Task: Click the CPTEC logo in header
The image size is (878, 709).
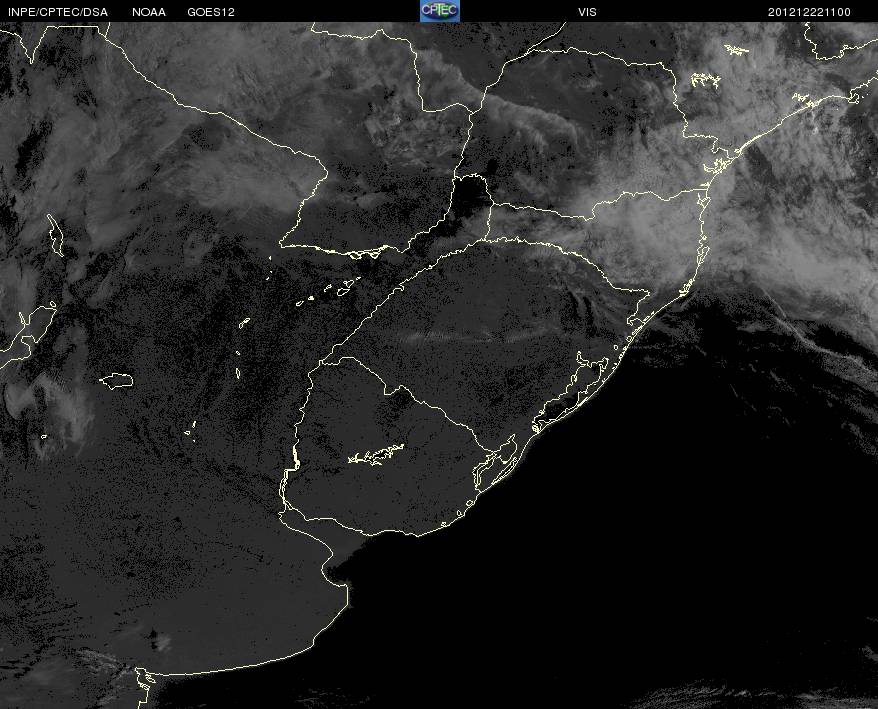Action: pos(440,11)
